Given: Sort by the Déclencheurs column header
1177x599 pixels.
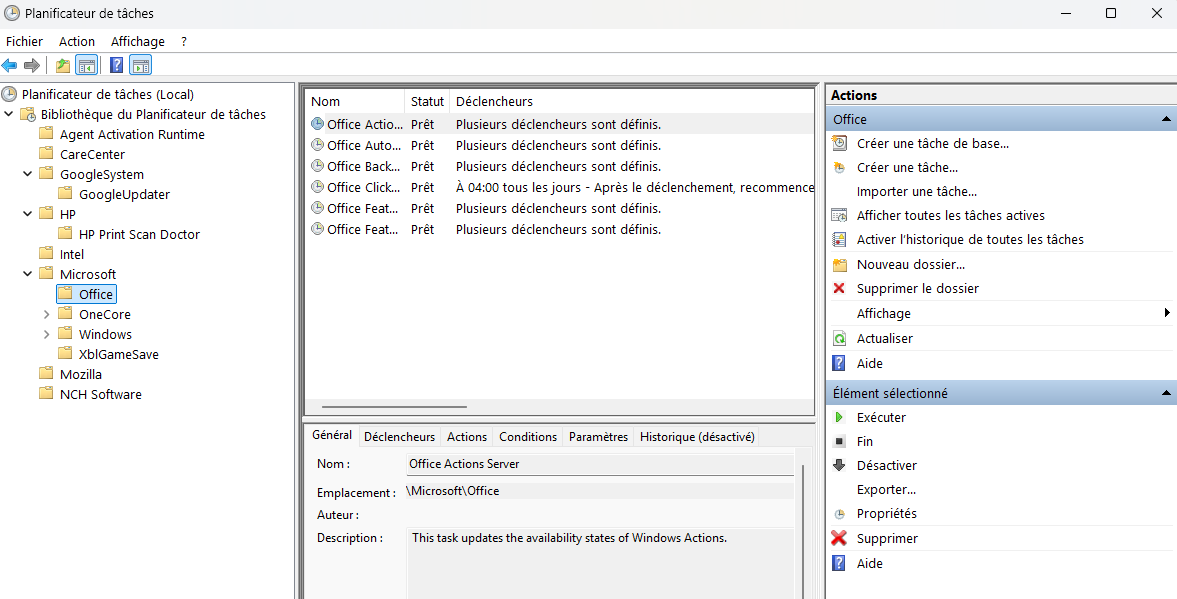Looking at the screenshot, I should click(631, 101).
